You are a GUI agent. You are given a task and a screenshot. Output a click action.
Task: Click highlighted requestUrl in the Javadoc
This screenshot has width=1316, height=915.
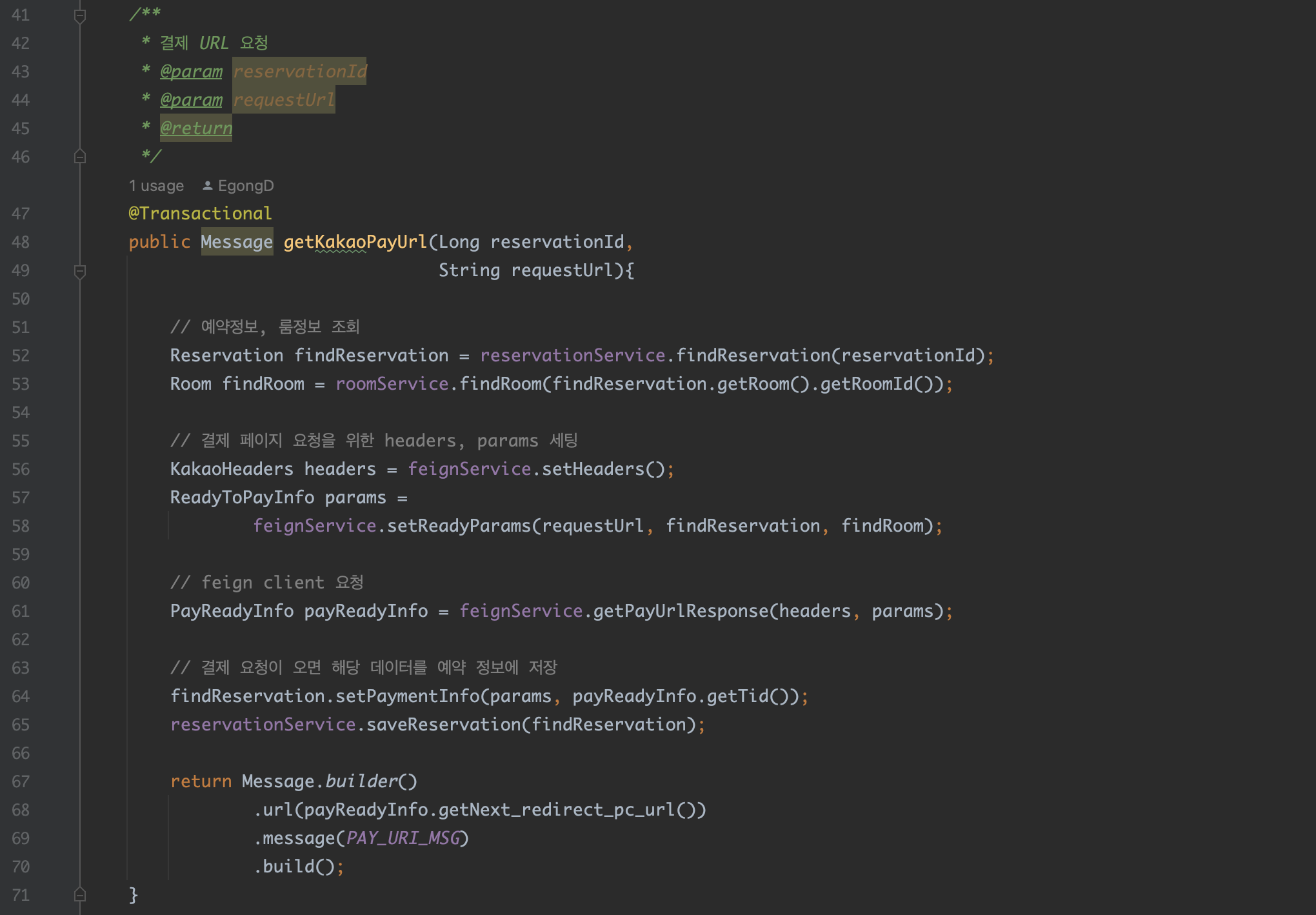284,100
